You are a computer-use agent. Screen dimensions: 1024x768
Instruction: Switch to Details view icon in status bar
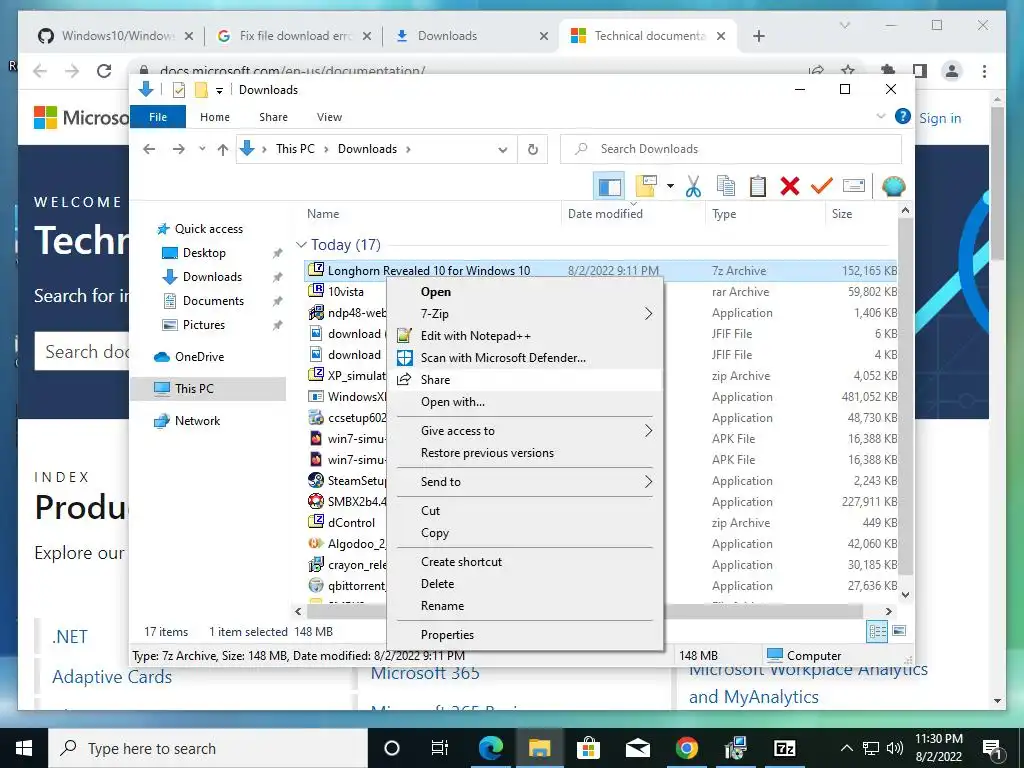(x=877, y=632)
